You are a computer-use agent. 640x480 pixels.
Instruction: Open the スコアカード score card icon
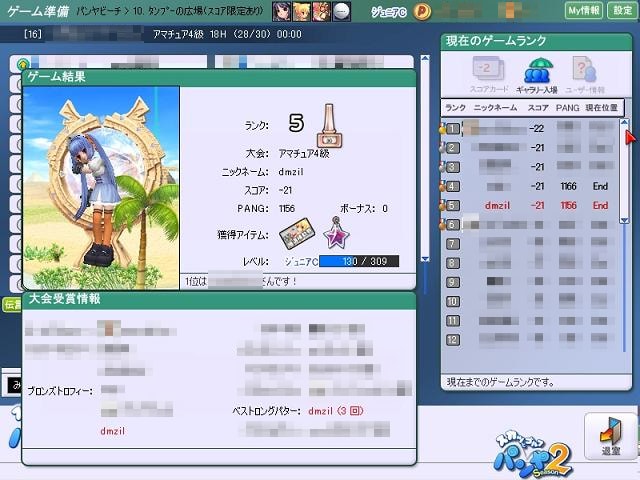489,74
